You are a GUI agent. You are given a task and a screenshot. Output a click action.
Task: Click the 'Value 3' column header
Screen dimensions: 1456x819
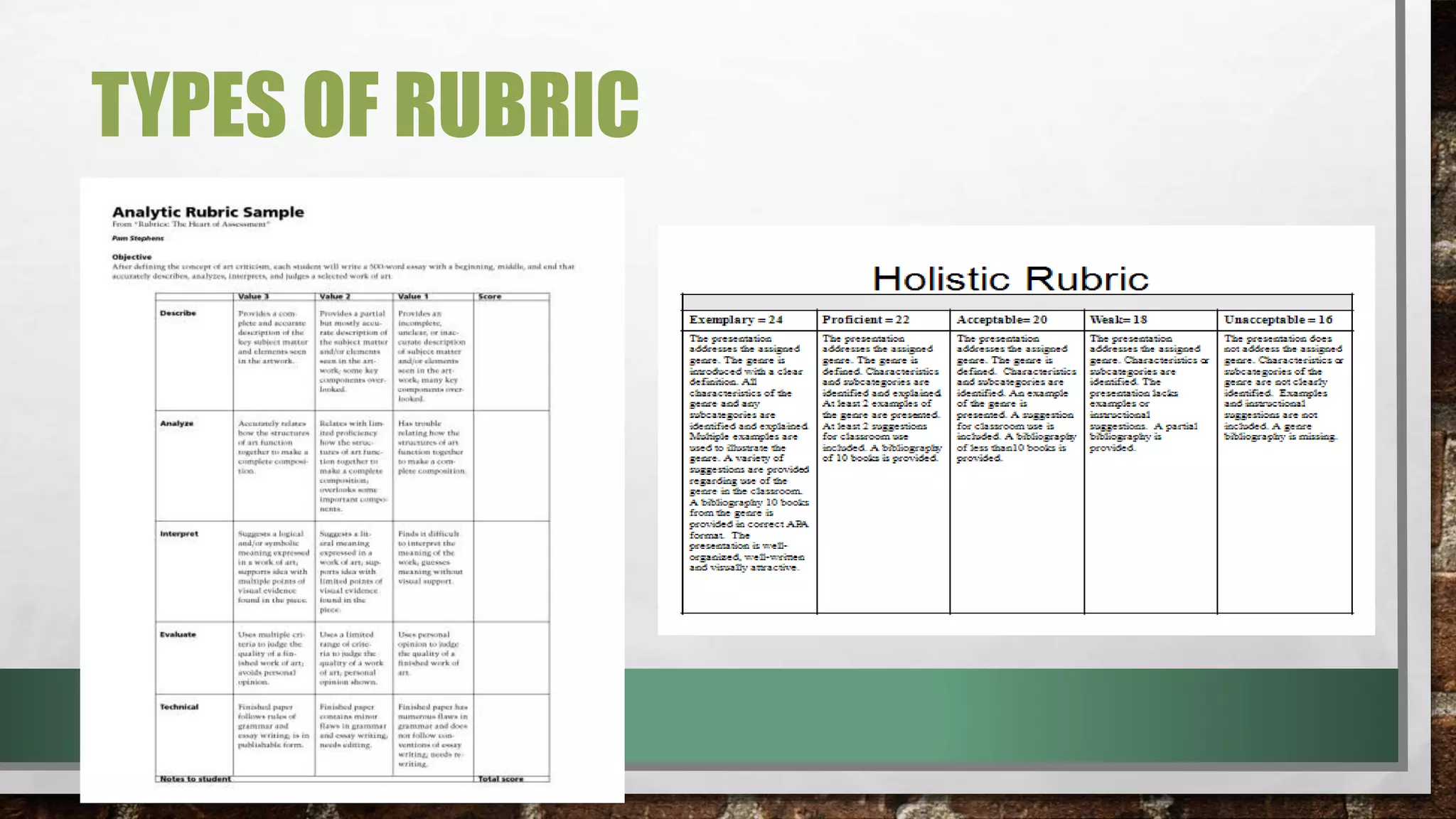[253, 296]
